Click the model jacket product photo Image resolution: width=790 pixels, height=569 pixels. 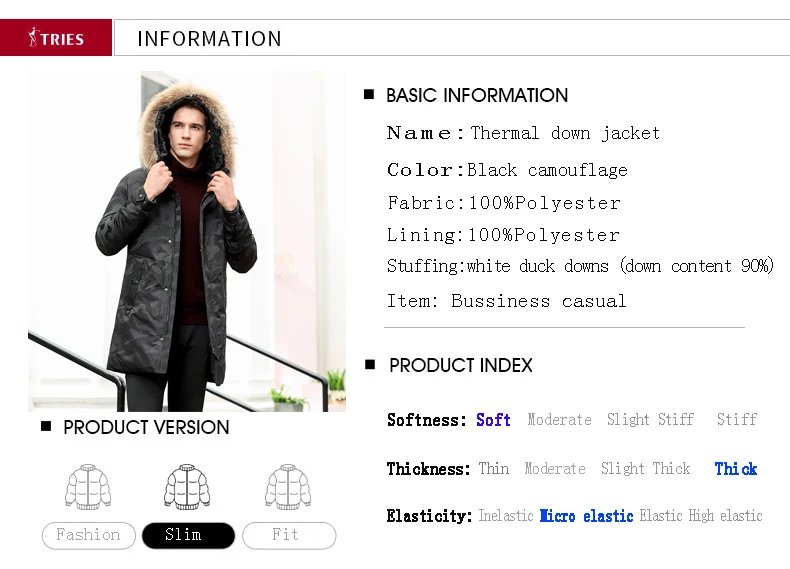point(187,241)
